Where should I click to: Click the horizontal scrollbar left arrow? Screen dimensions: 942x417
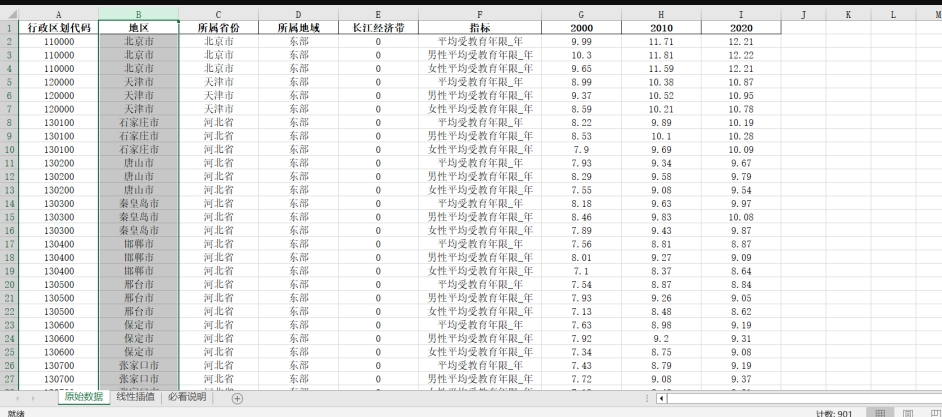(x=661, y=398)
